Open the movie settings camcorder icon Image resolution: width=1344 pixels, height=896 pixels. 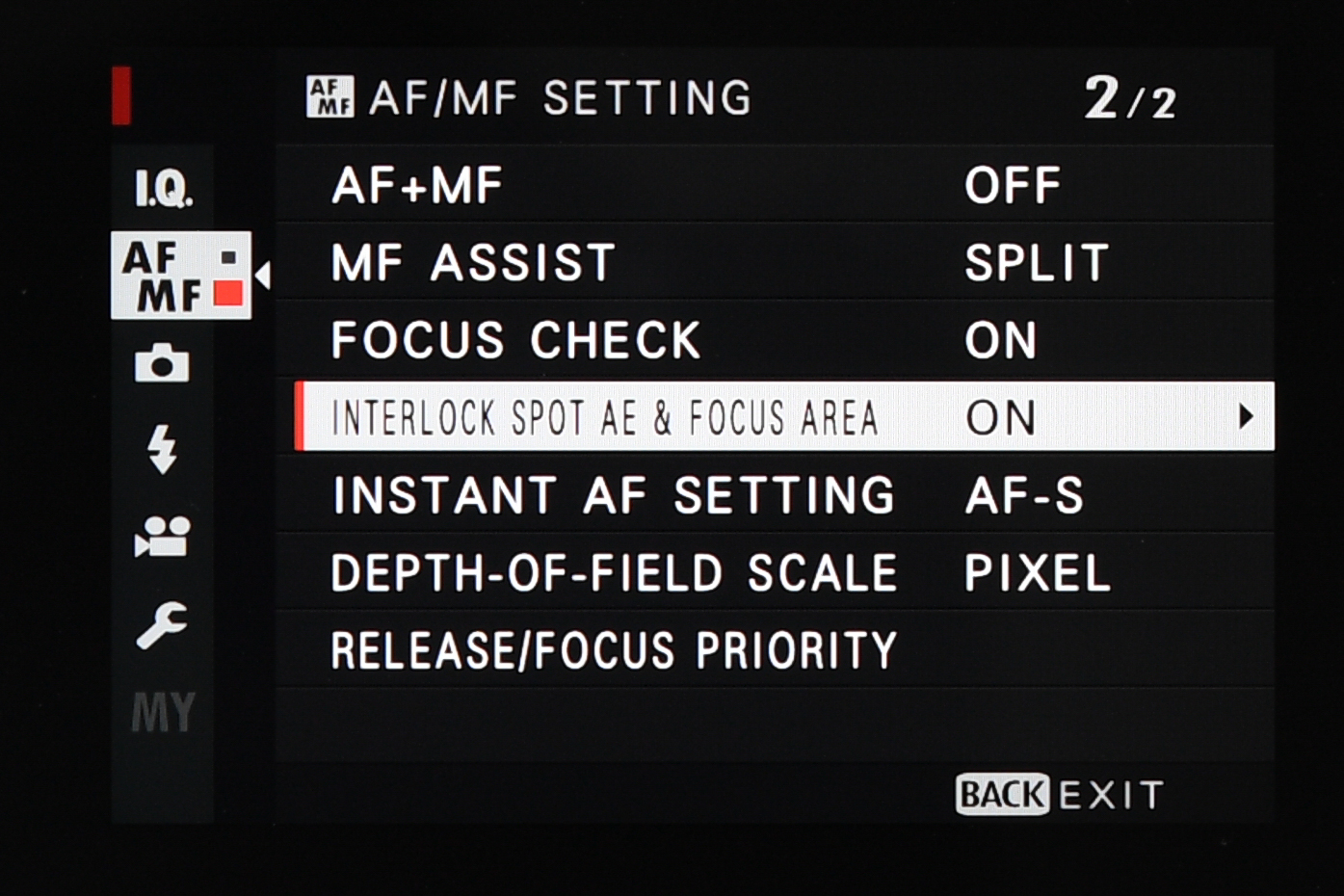click(162, 538)
